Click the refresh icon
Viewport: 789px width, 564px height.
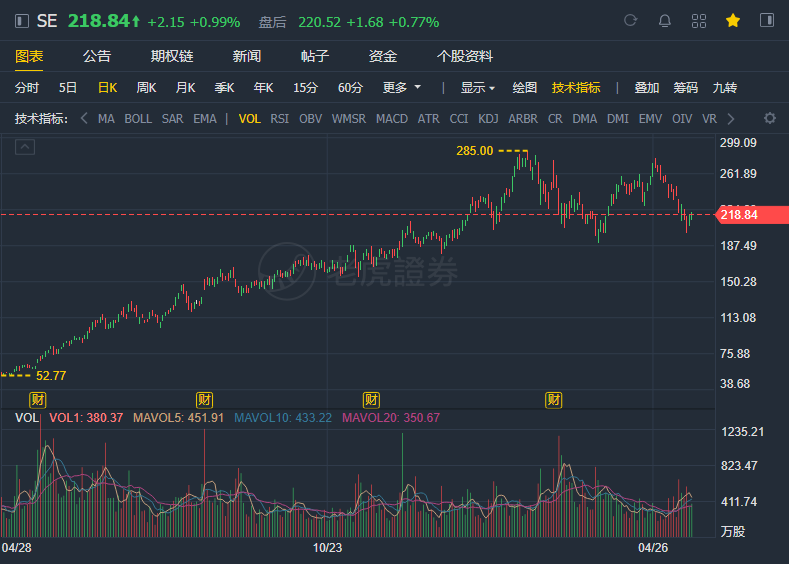coord(630,21)
